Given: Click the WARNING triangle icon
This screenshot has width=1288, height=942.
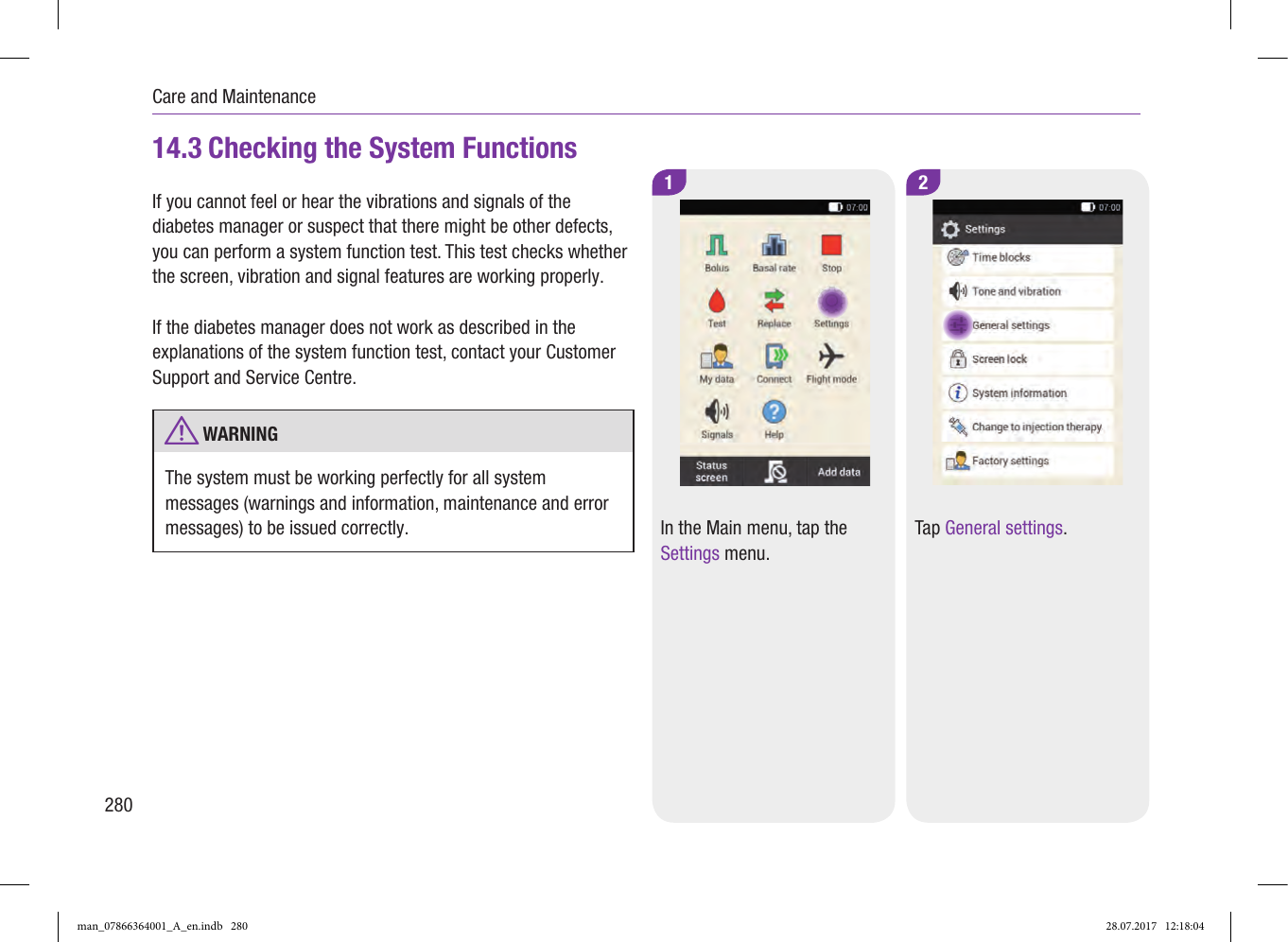Looking at the screenshot, I should click(181, 430).
